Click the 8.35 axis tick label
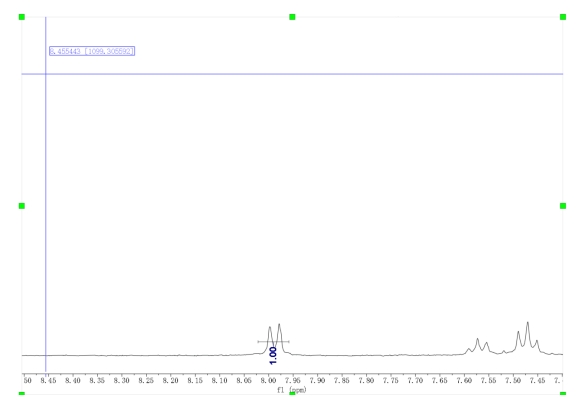Image resolution: width=584 pixels, height=408 pixels. point(97,380)
